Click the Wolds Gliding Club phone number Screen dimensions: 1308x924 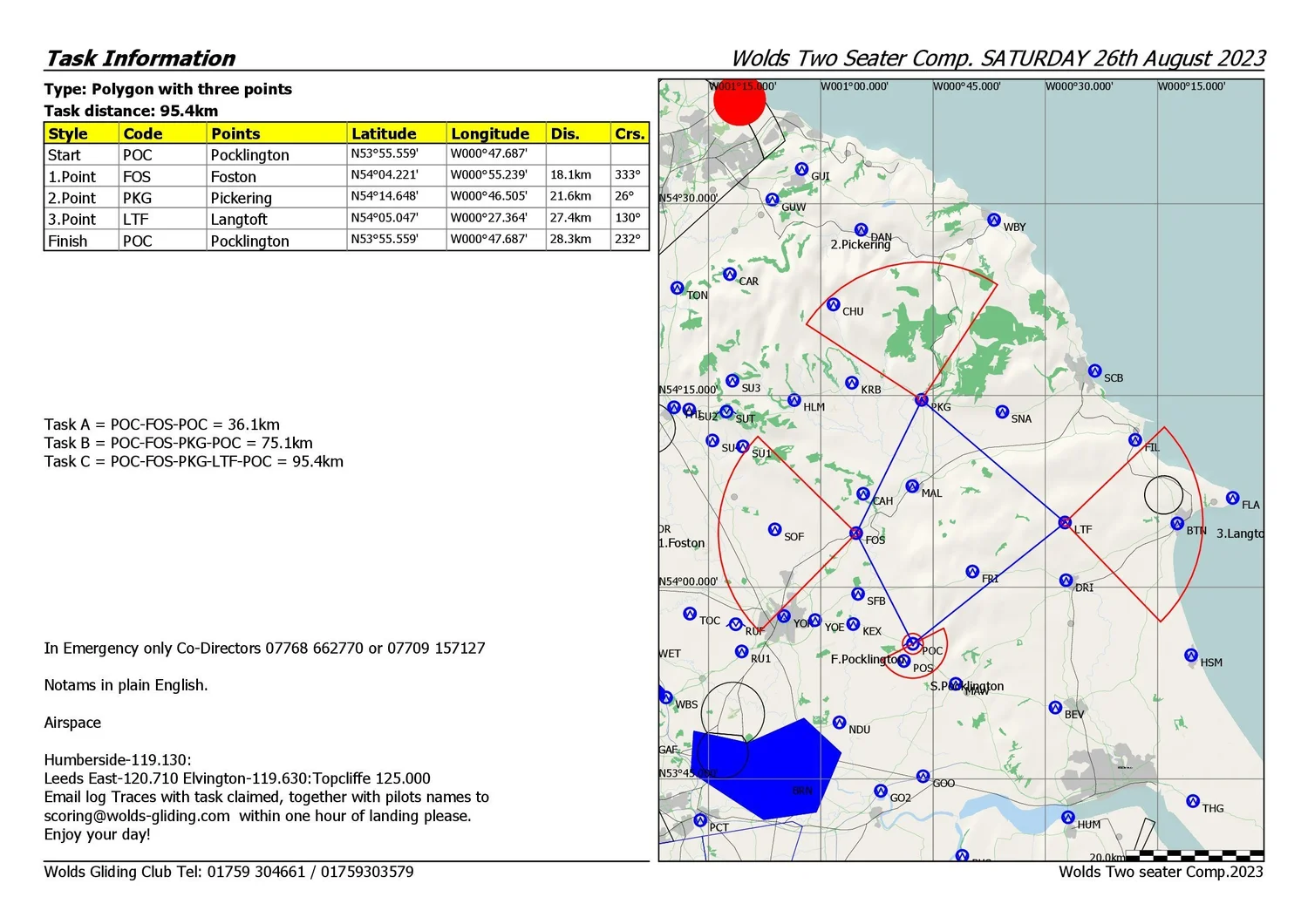(x=257, y=871)
